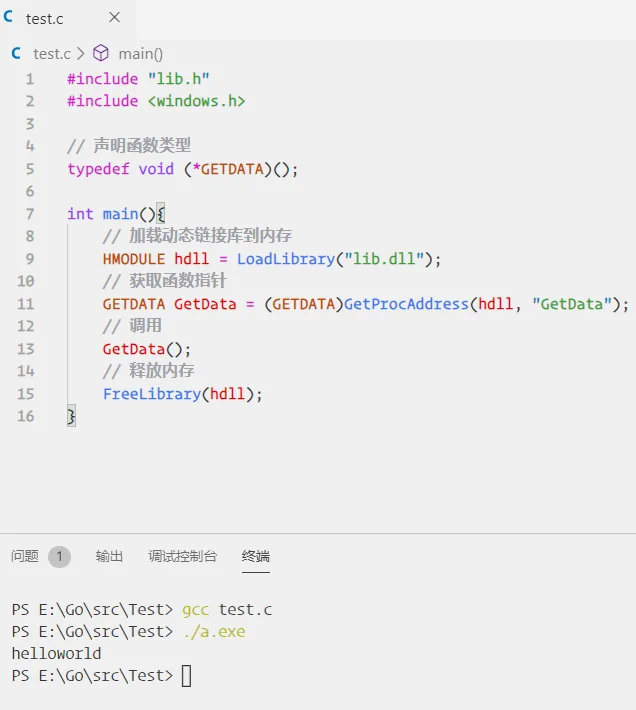Click the terminal cursor at last prompt
The height and width of the screenshot is (710, 636).
186,676
